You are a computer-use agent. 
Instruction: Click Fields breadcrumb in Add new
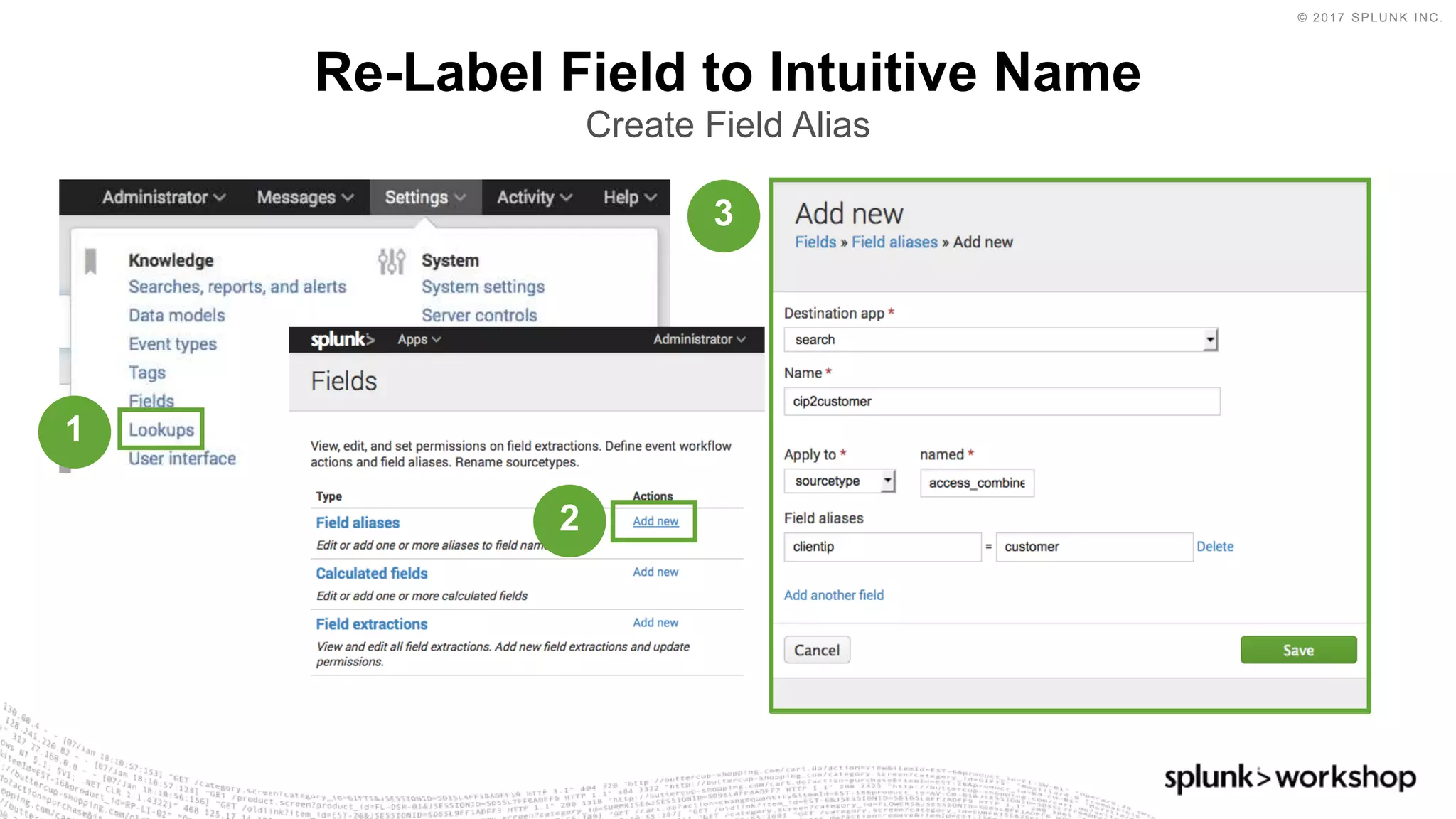click(x=815, y=242)
